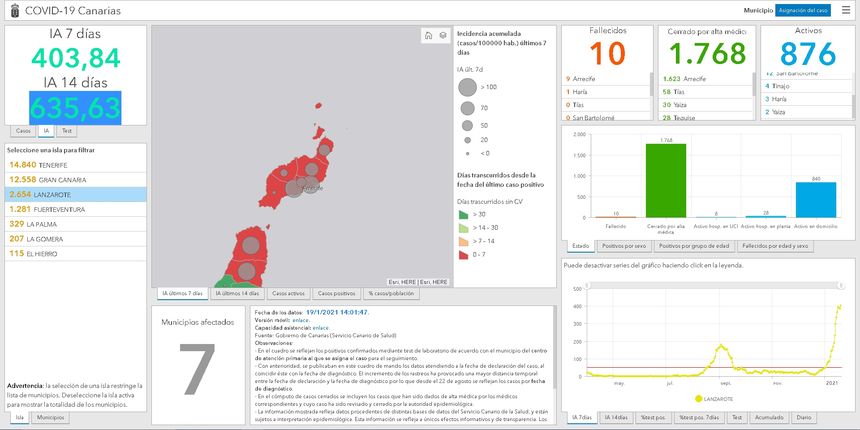This screenshot has height=430, width=860.
Task: Click the Cerrado por alta médica green bar
Action: coord(665,180)
